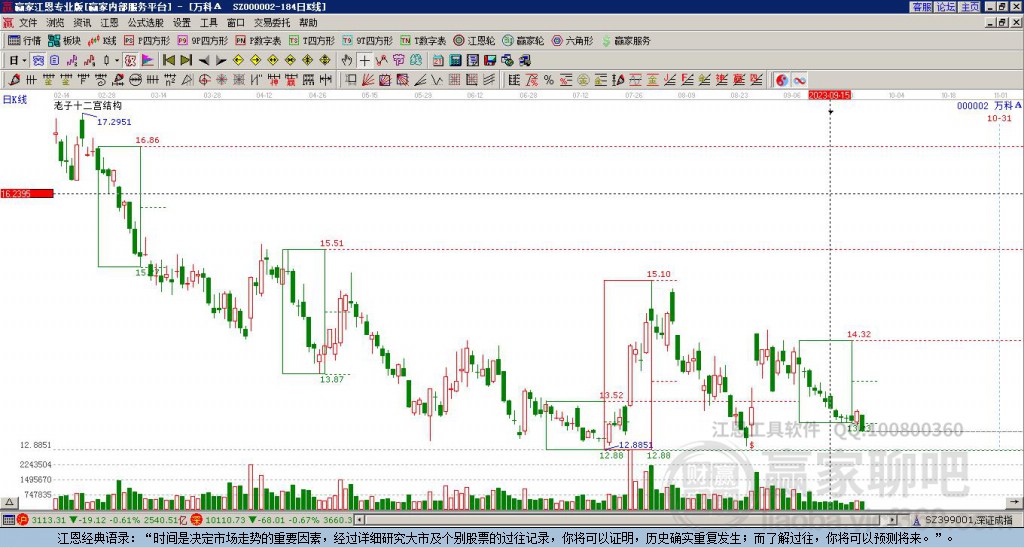
Task: Click the circled 金 golden ratio icon
Action: 583,80
